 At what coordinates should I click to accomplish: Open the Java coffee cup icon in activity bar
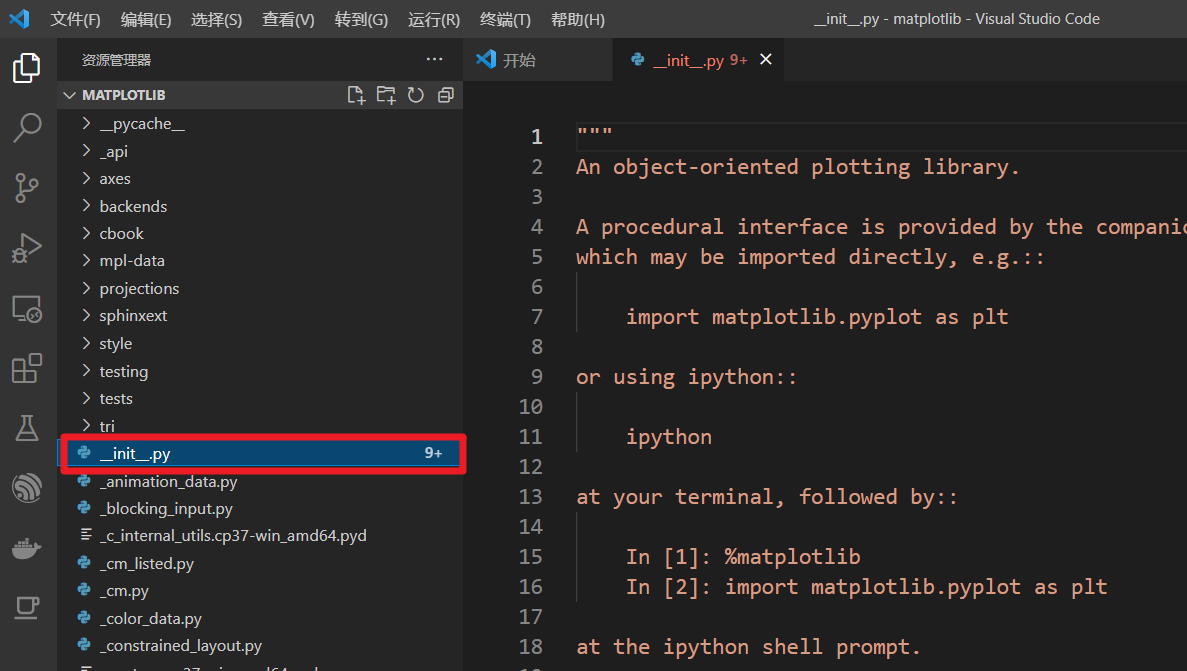pyautogui.click(x=27, y=607)
